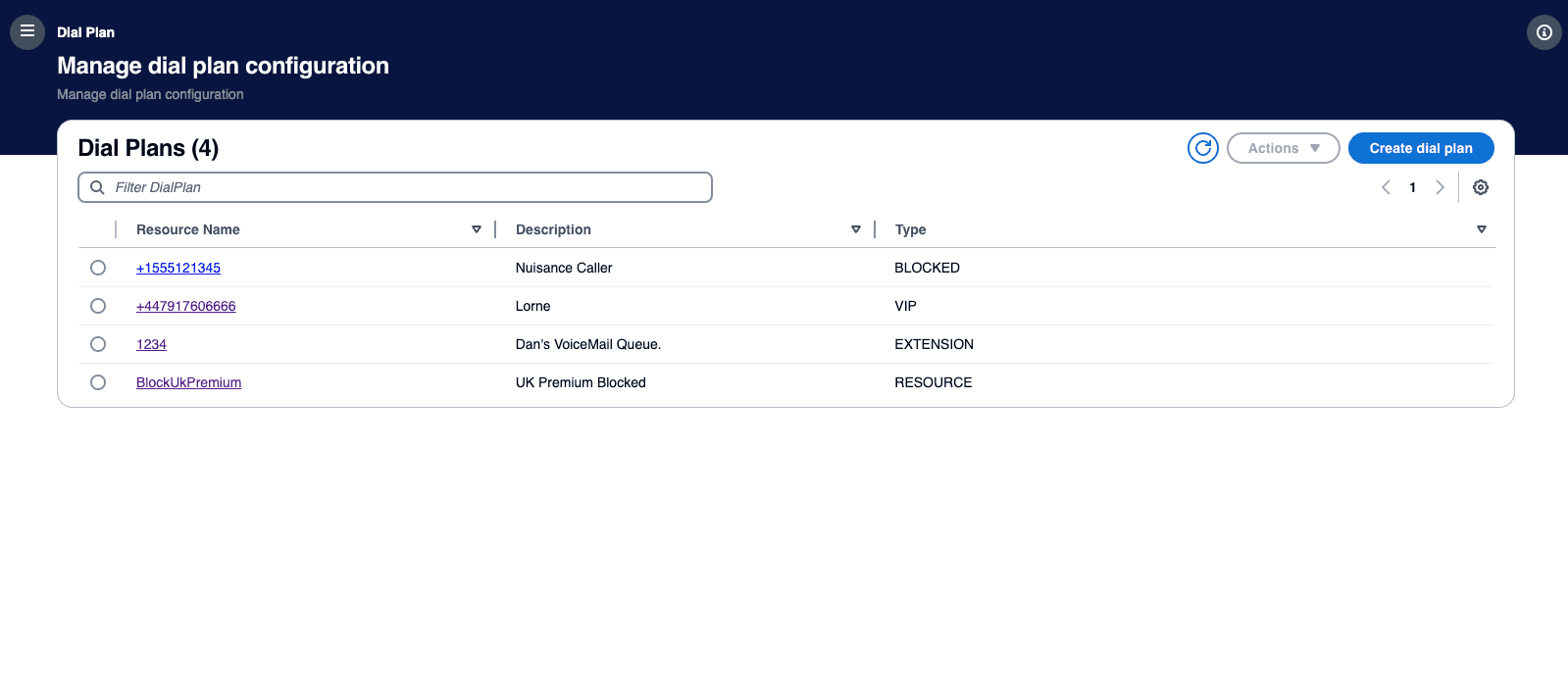
Task: Select the 1234 extension radio button
Action: [98, 344]
